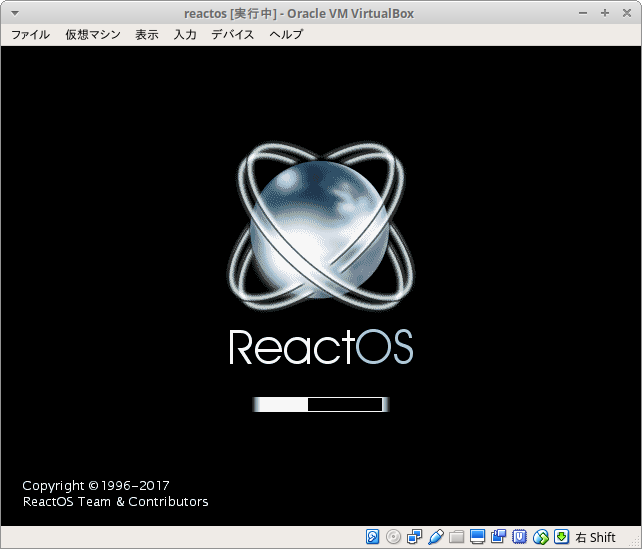This screenshot has width=642, height=549.
Task: Open the デバイス menu
Action: (x=233, y=34)
